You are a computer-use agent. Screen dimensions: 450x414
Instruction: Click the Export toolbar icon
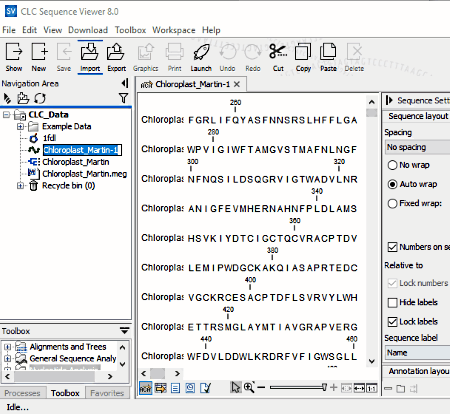pos(116,57)
